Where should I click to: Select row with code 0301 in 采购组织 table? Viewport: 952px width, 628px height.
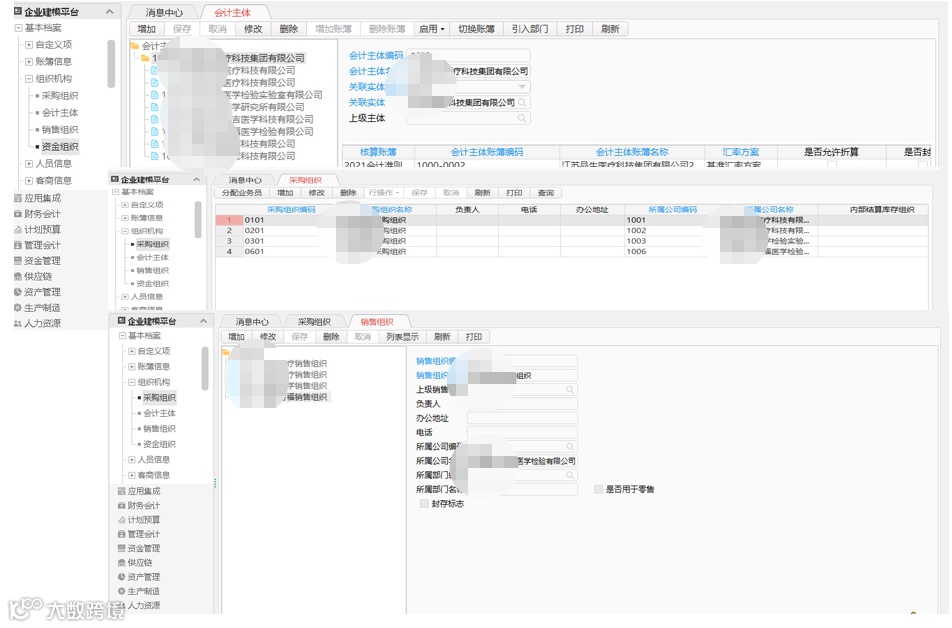571,241
